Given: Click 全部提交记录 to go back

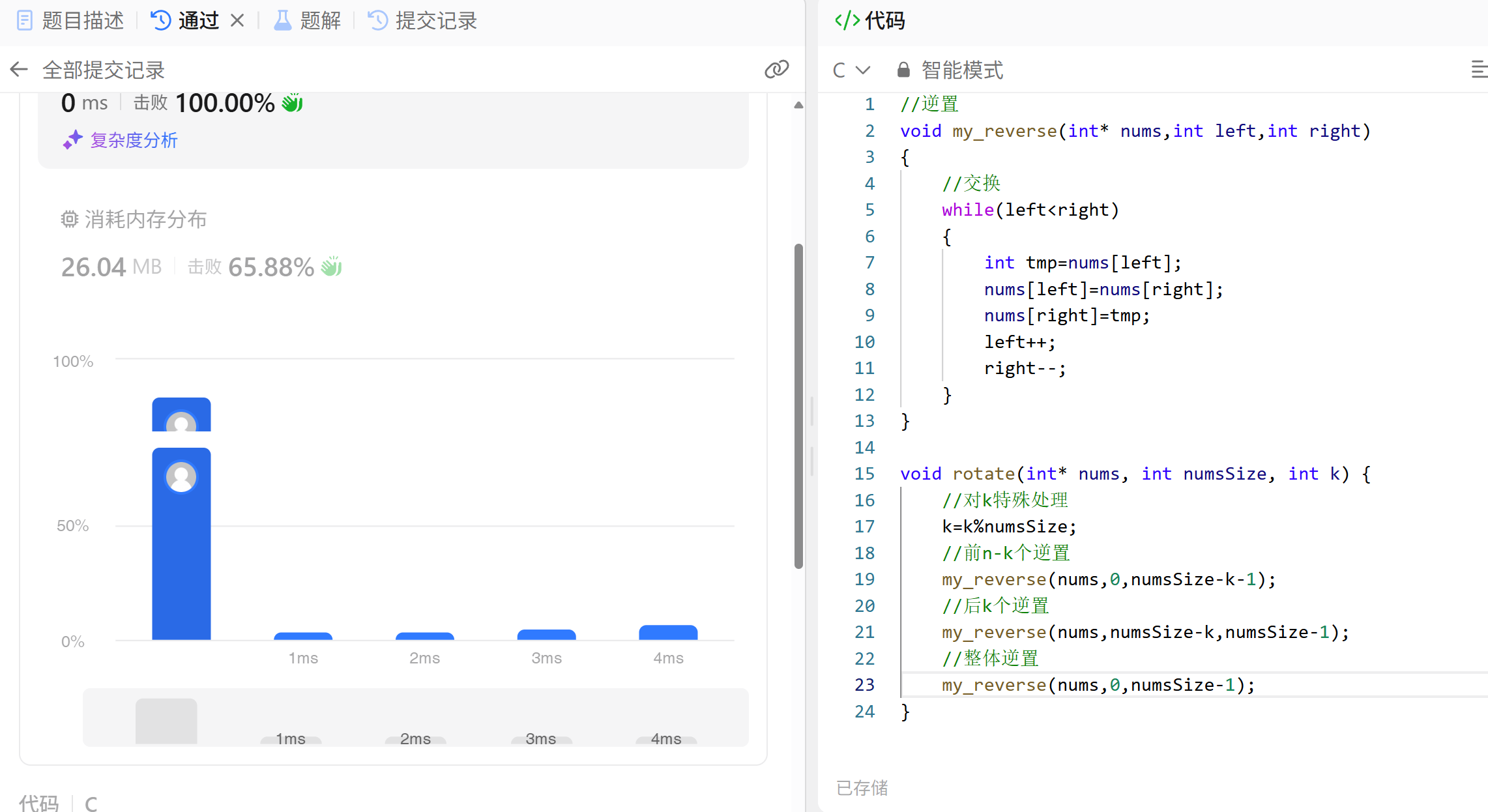Looking at the screenshot, I should (x=103, y=70).
